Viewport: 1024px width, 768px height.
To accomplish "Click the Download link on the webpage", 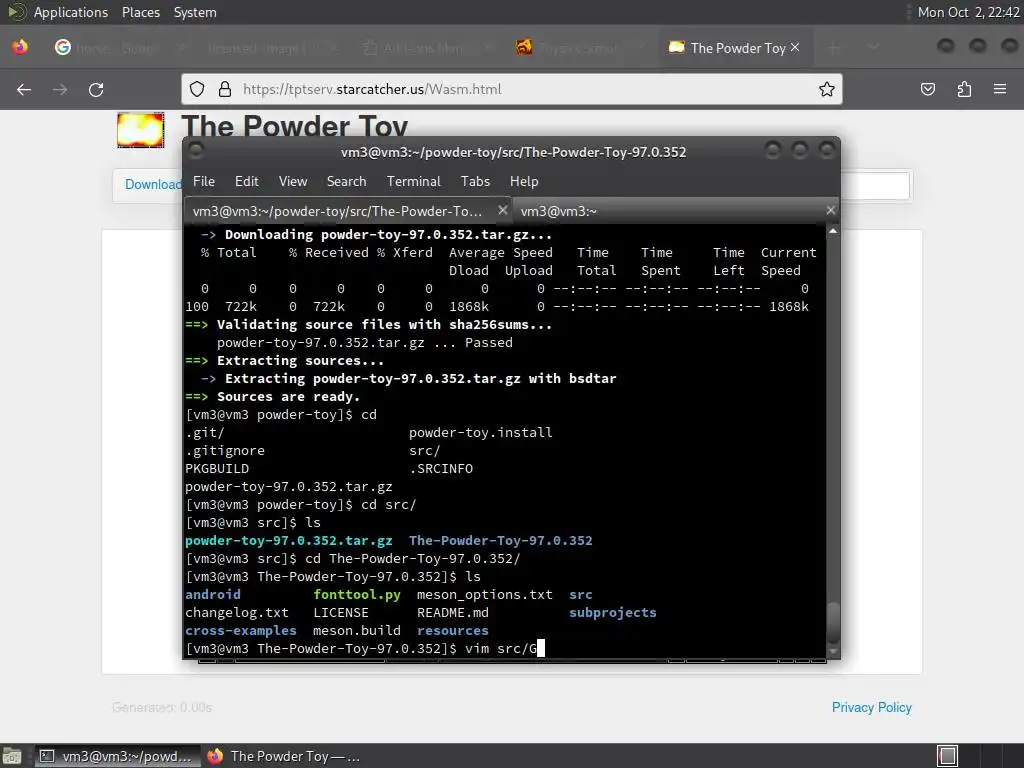I will pos(153,185).
